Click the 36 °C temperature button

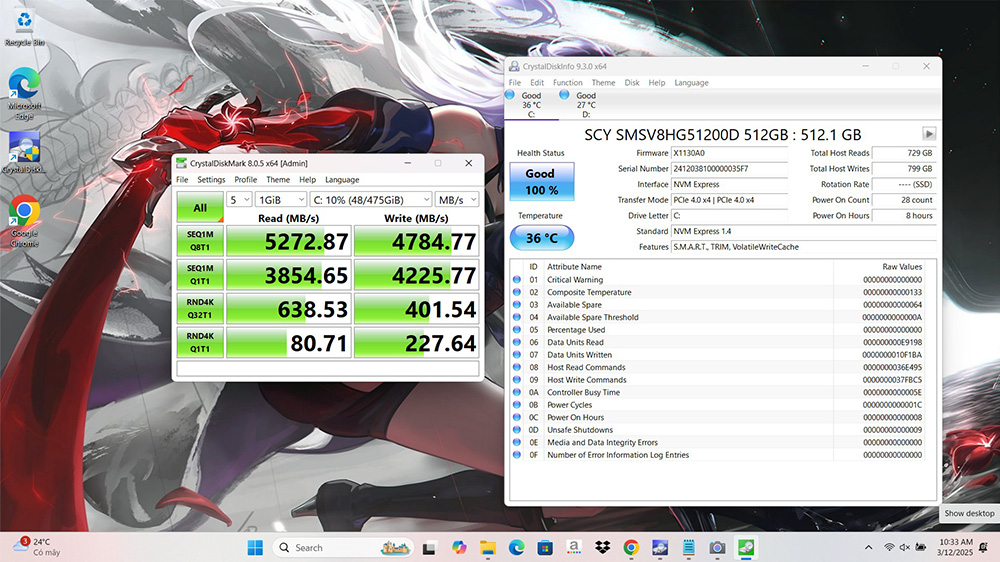coord(541,238)
